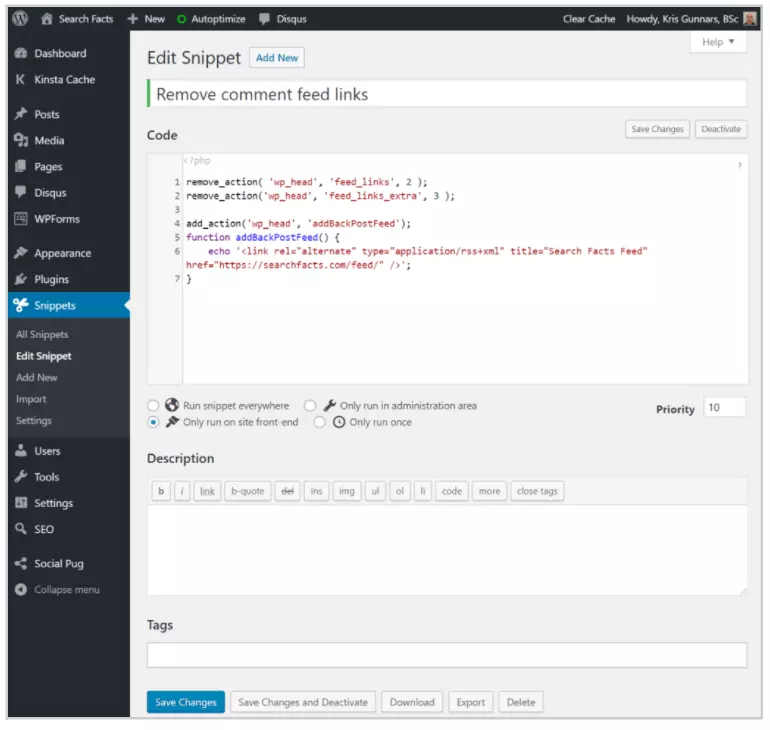Click the Posts pushpin icon
Image resolution: width=770 pixels, height=730 pixels.
(x=21, y=114)
